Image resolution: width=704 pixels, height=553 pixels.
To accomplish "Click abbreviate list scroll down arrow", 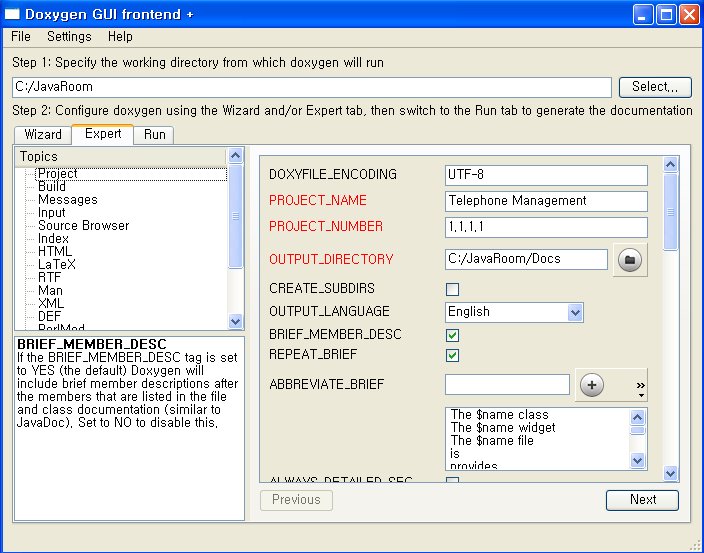I will coord(638,460).
